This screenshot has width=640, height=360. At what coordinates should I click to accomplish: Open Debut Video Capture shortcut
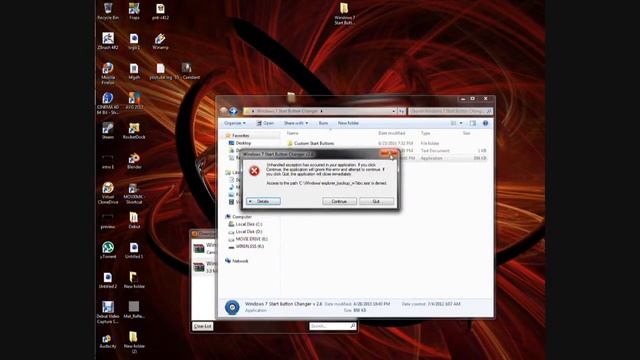click(108, 312)
